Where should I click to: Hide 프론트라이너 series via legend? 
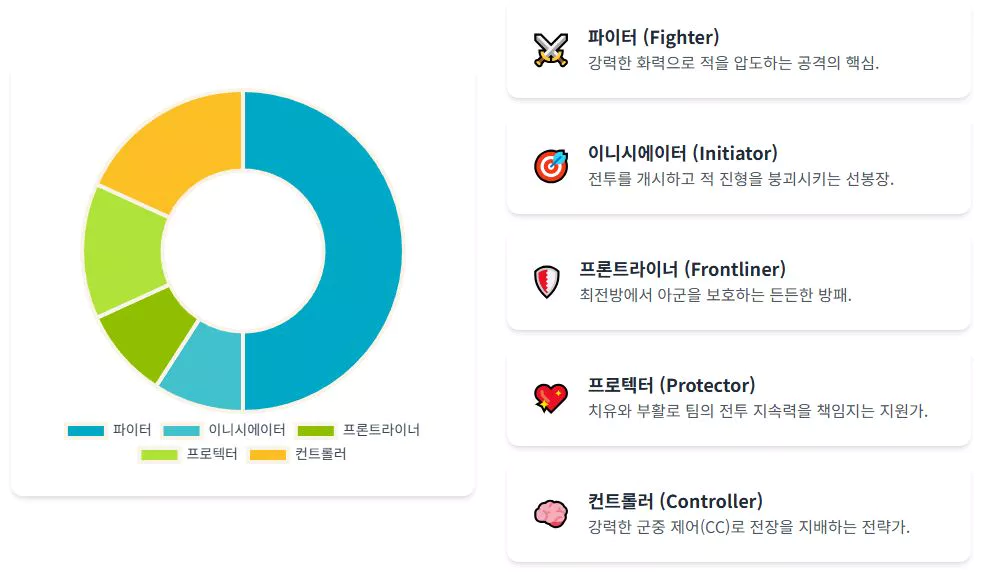pyautogui.click(x=358, y=430)
